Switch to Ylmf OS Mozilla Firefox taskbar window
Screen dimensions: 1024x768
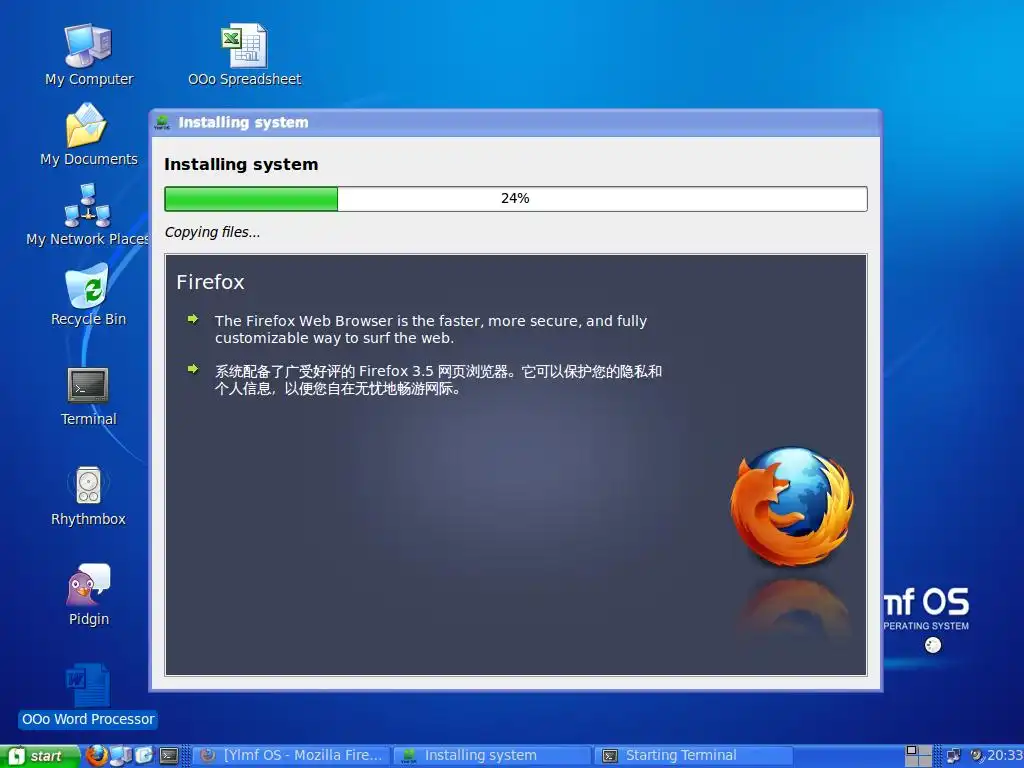pos(291,756)
